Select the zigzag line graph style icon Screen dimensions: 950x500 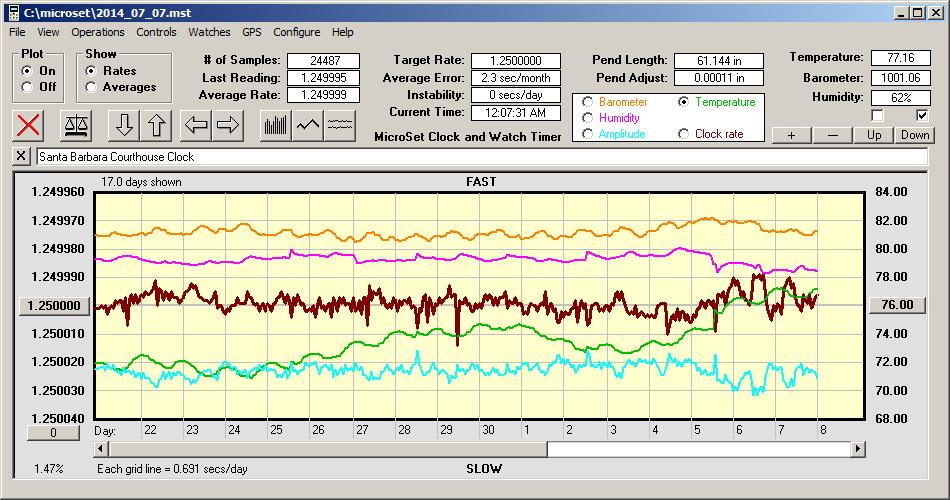(x=308, y=125)
